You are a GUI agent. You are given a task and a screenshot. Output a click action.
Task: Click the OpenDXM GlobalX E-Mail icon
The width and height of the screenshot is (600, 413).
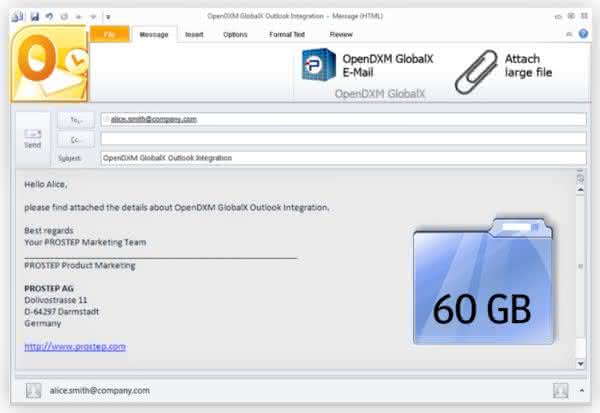point(318,64)
